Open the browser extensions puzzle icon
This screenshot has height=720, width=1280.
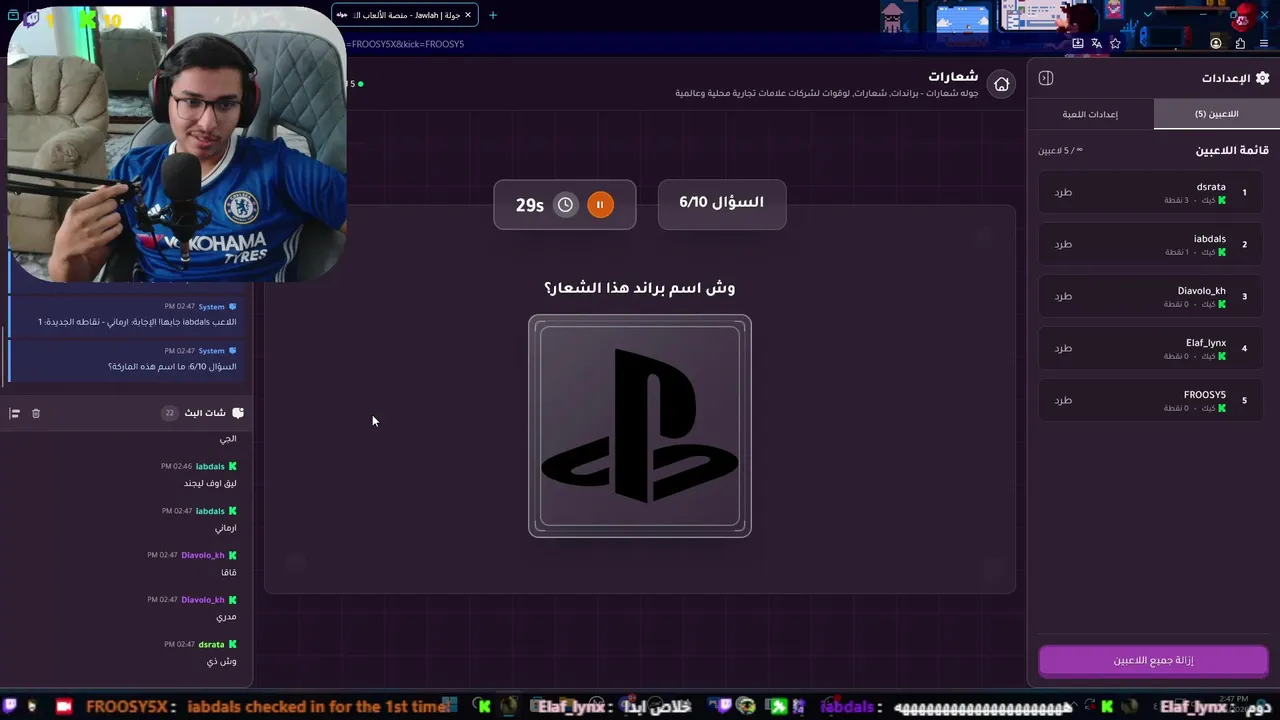point(1240,44)
